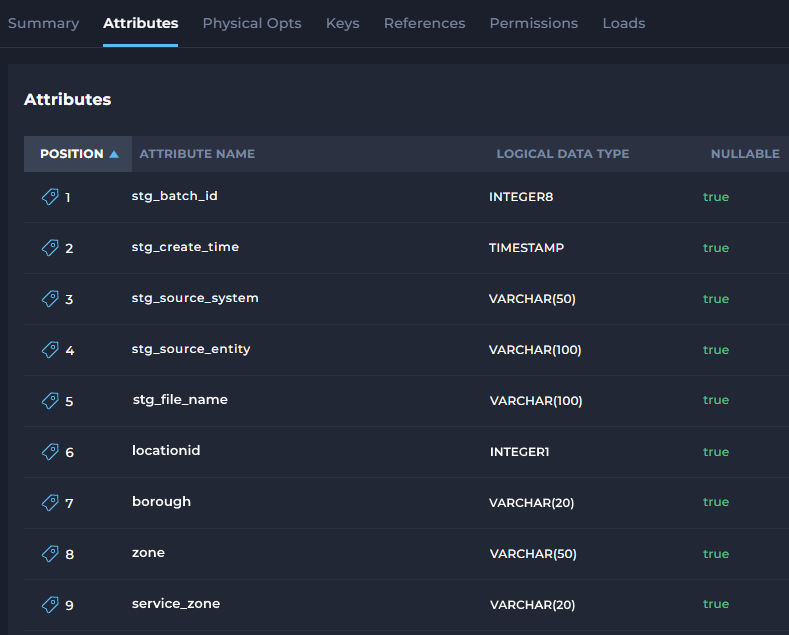Sort by the Nullable column header
789x635 pixels.
point(745,154)
